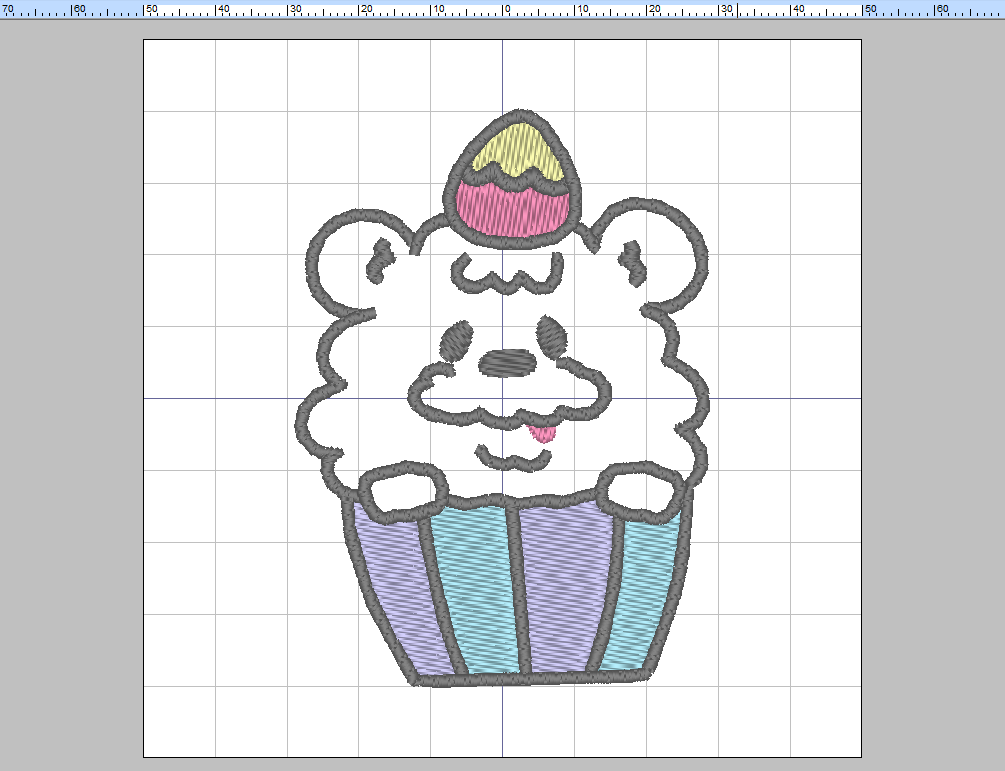The width and height of the screenshot is (1005, 771).
Task: Select the small wavy chin line
Action: coord(513,458)
